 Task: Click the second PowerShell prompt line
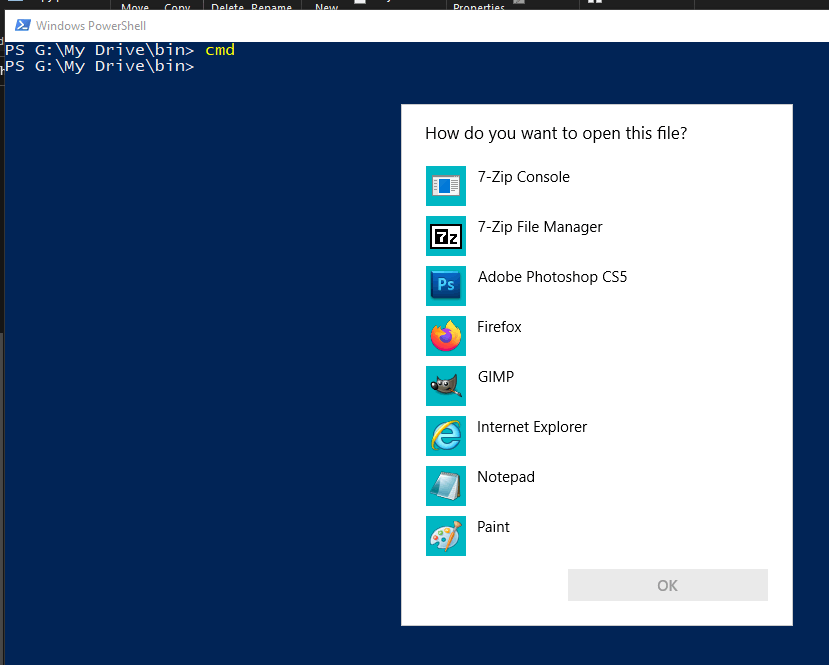click(100, 66)
